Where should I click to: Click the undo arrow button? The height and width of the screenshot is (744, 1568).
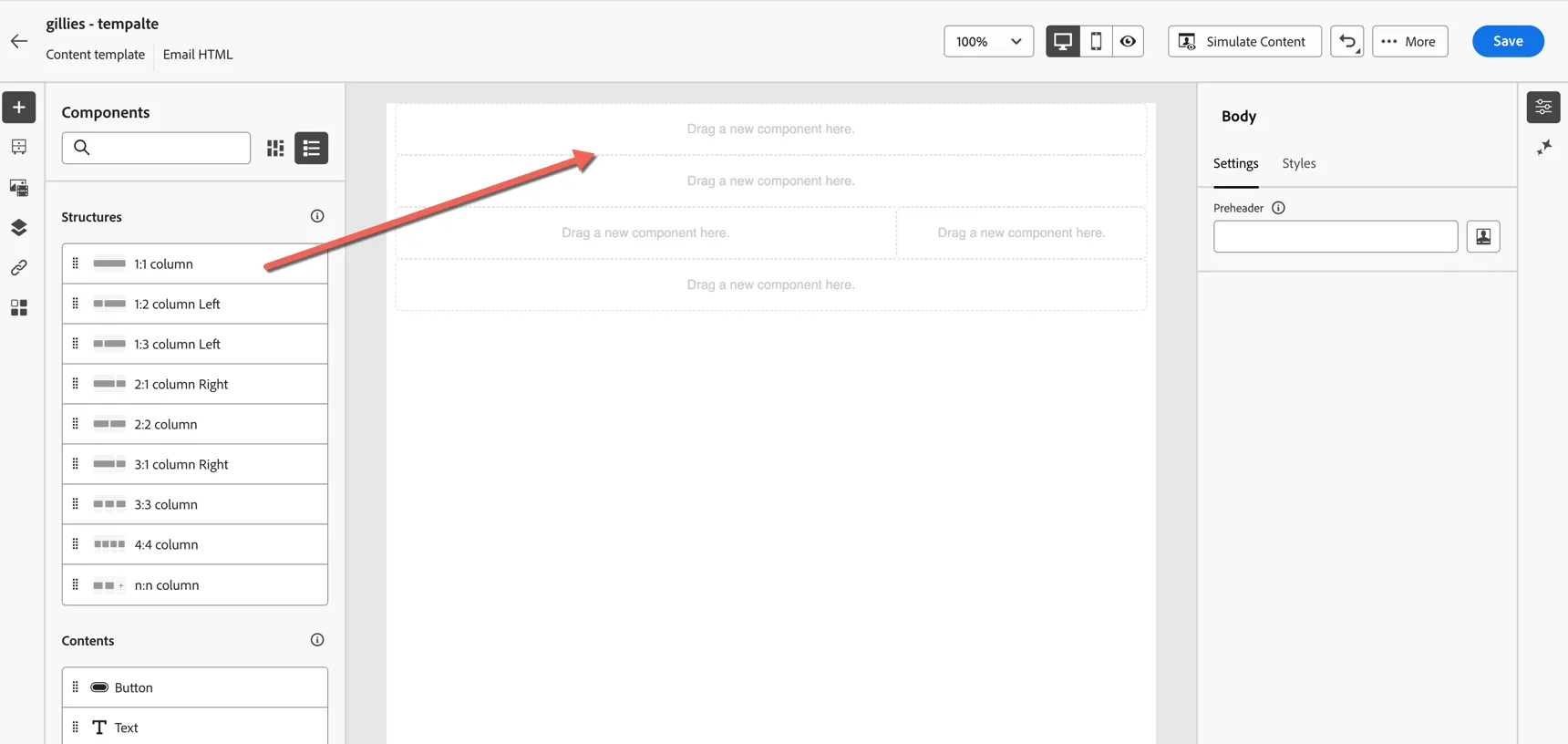point(1347,41)
